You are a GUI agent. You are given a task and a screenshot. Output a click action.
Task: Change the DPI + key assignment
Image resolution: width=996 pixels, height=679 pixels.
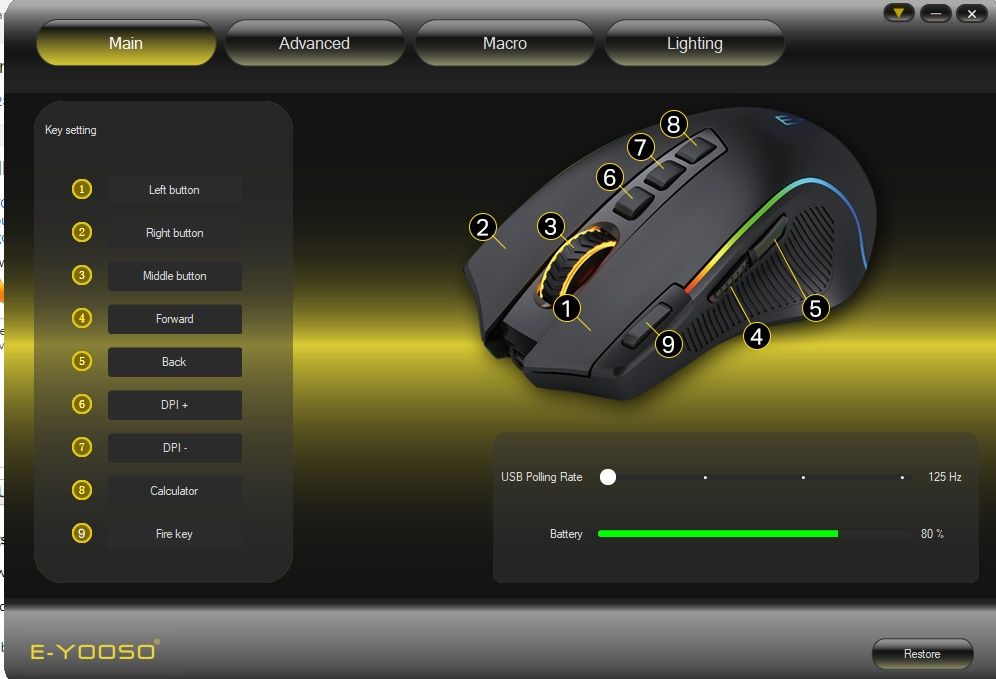(x=175, y=405)
